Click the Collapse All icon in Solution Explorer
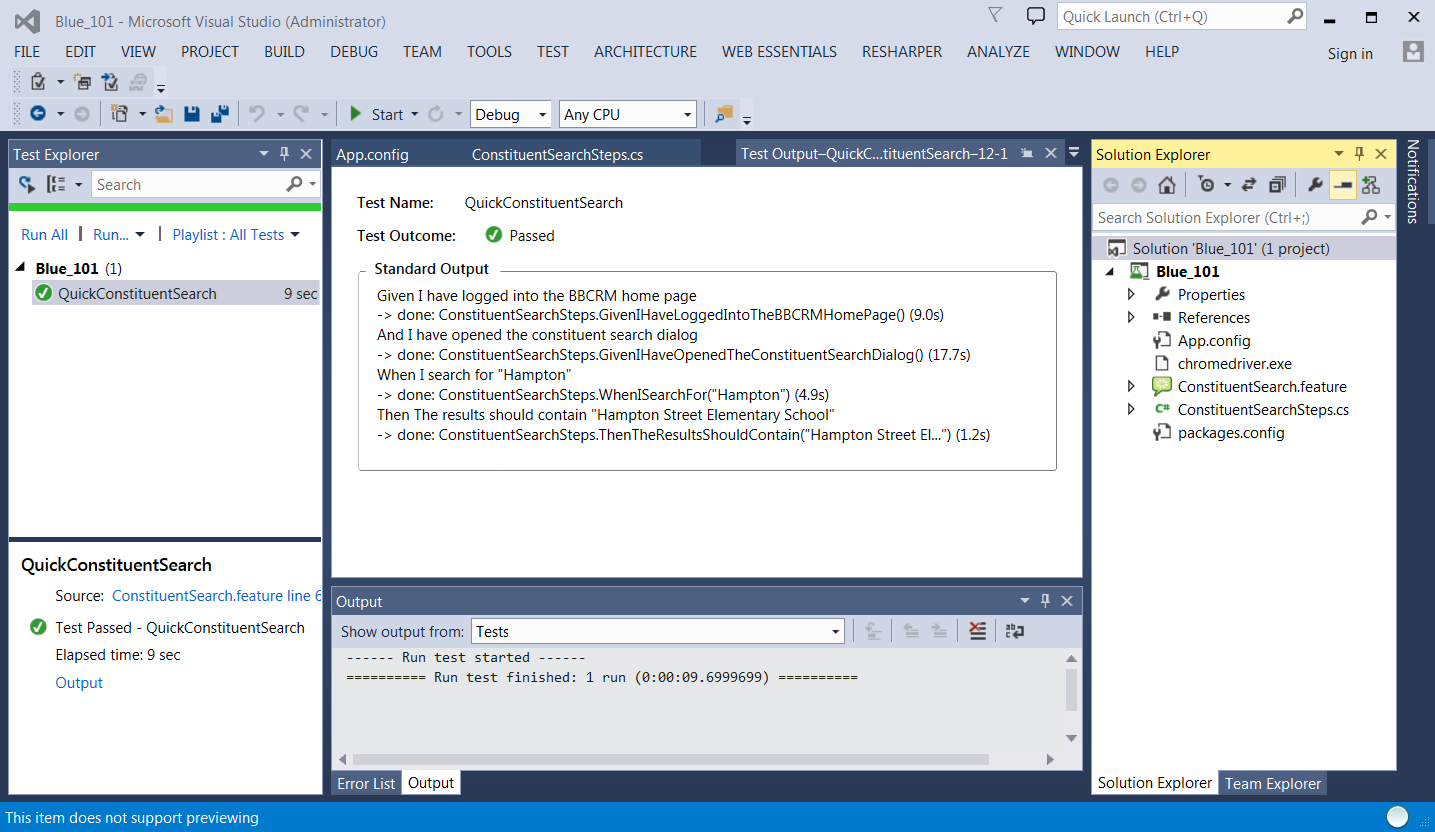 tap(1277, 185)
